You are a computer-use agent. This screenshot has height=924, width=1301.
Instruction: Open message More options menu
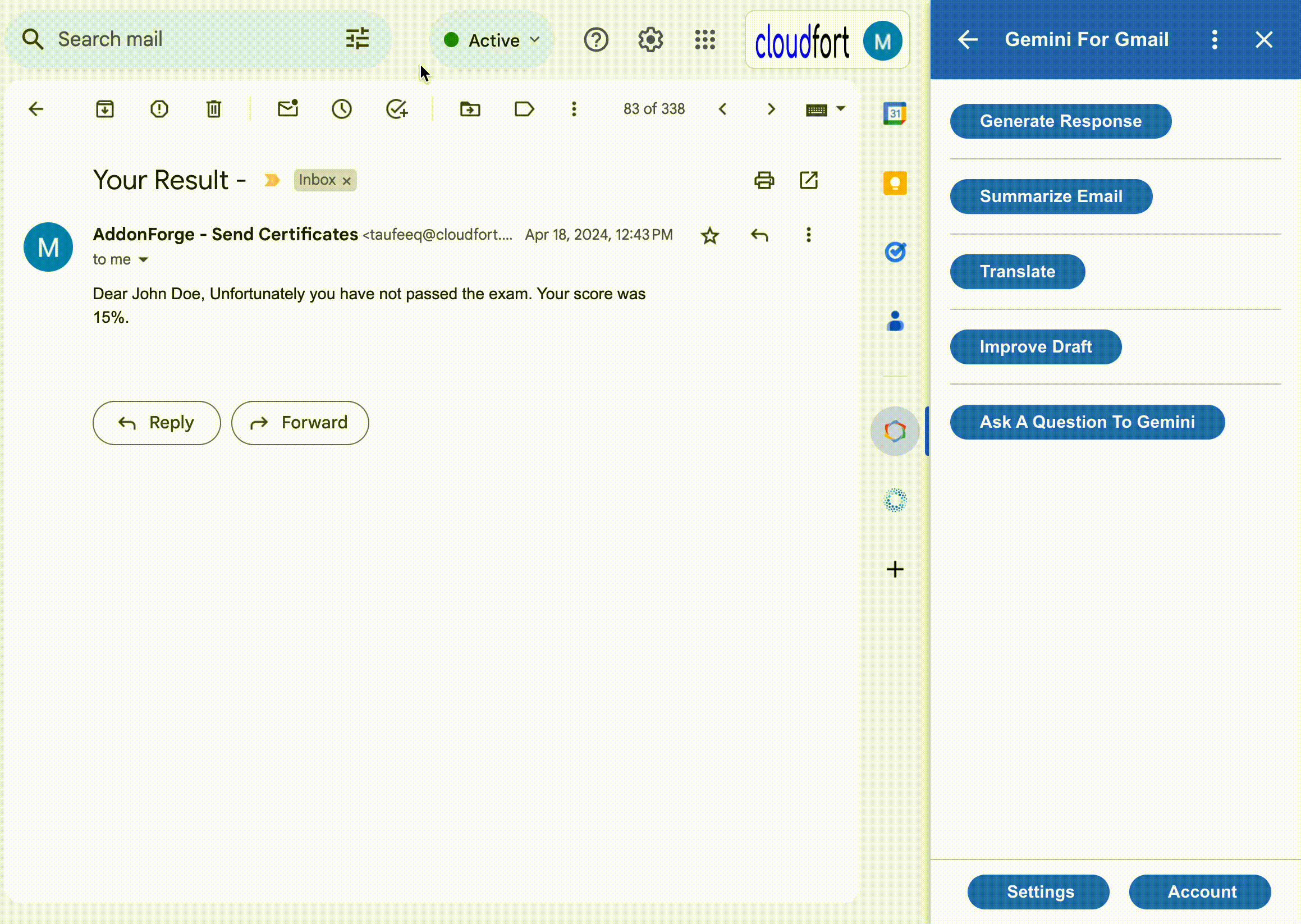pyautogui.click(x=808, y=235)
